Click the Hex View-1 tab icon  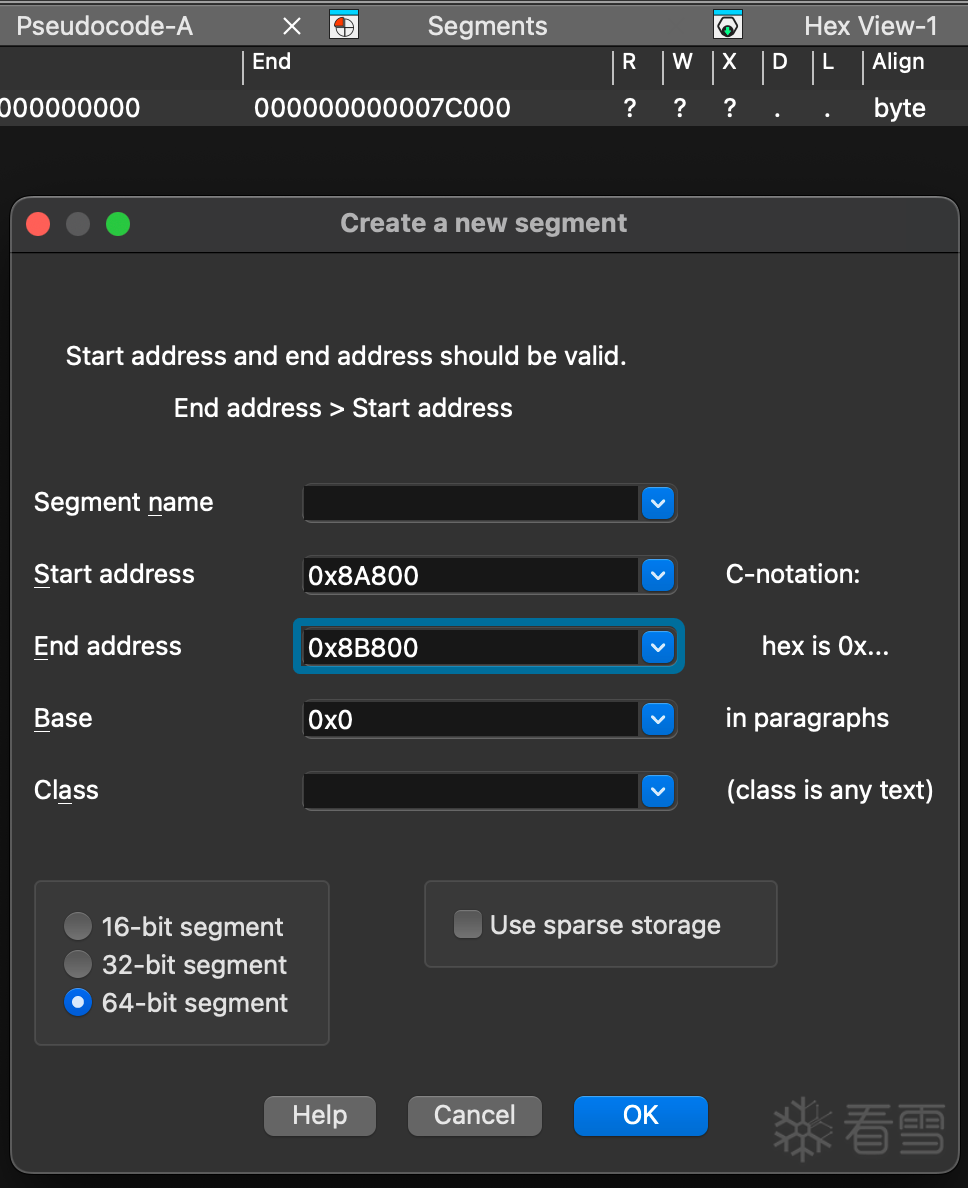[x=727, y=26]
